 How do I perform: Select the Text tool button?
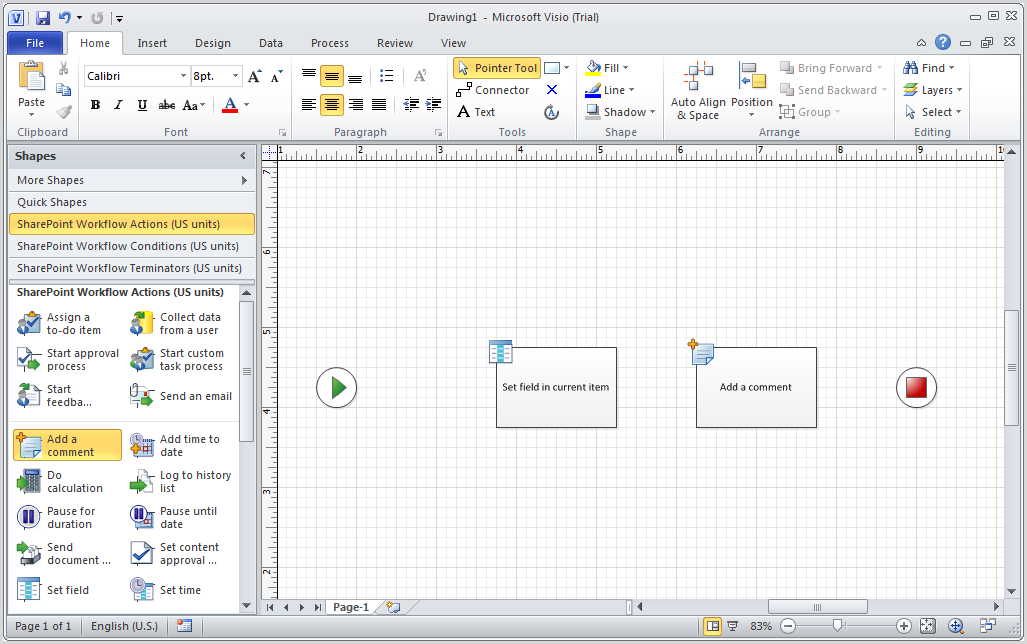476,112
